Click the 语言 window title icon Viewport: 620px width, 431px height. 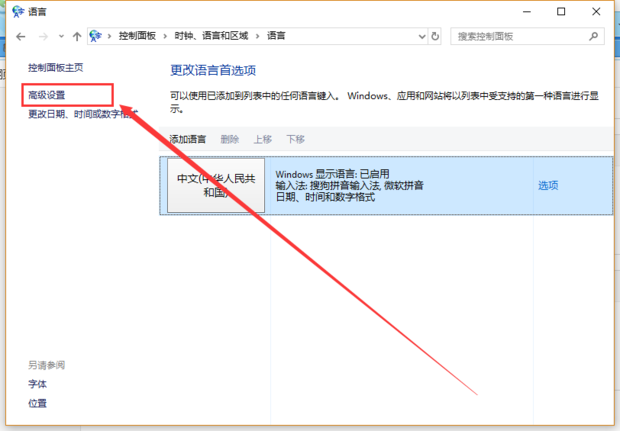coord(18,12)
